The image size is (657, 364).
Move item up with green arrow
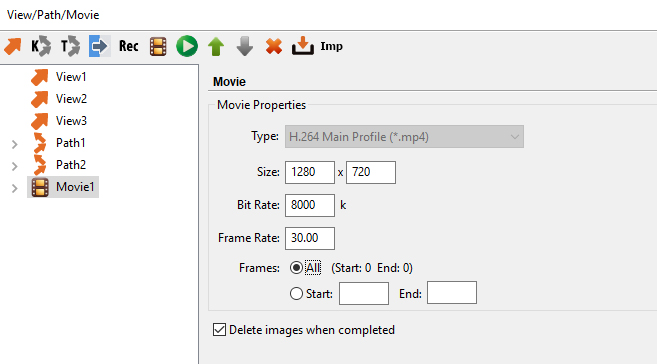click(216, 46)
